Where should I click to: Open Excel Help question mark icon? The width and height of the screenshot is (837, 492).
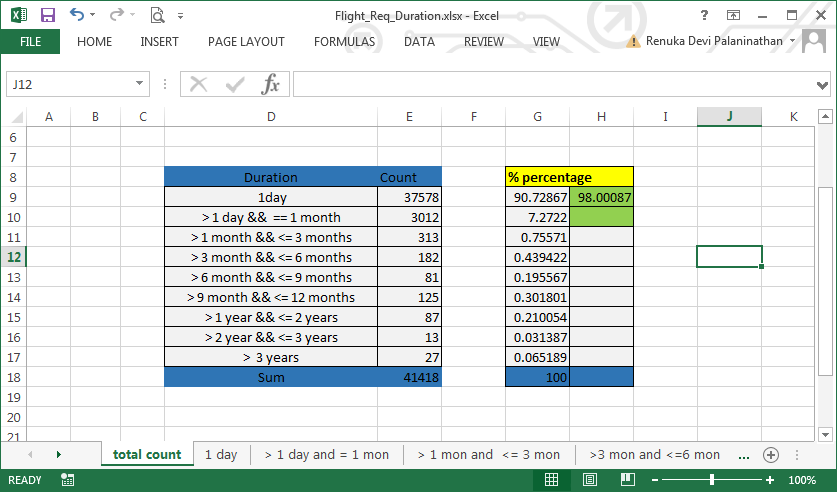tap(705, 15)
